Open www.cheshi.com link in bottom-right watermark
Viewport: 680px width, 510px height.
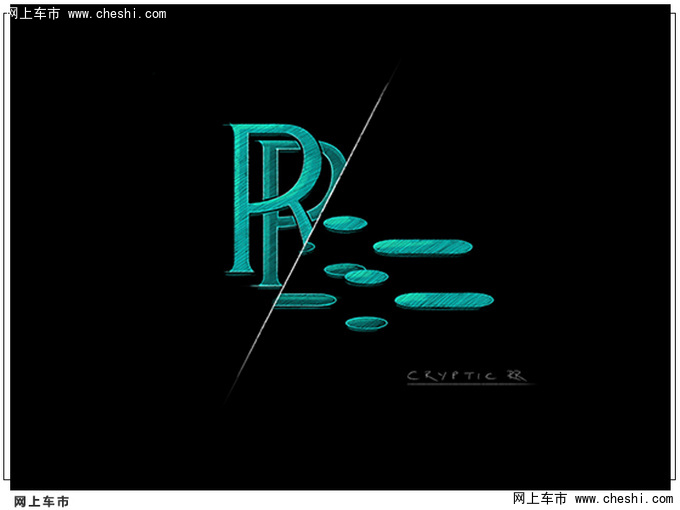pyautogui.click(x=622, y=498)
